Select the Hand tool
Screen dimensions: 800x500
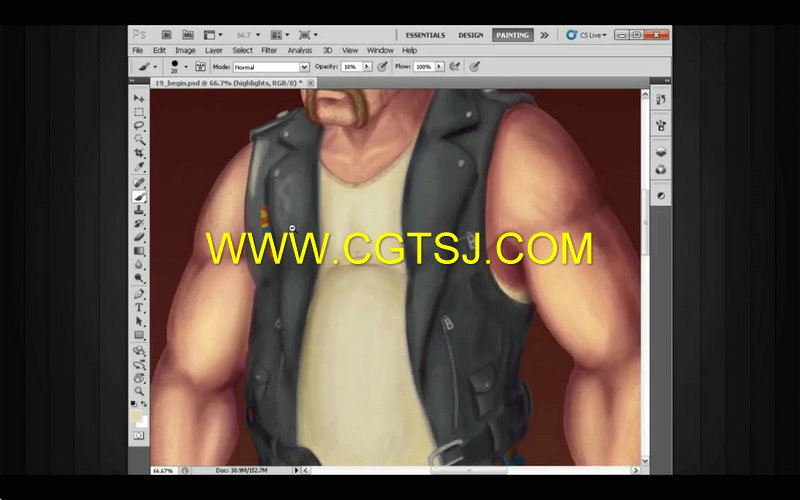[x=139, y=378]
